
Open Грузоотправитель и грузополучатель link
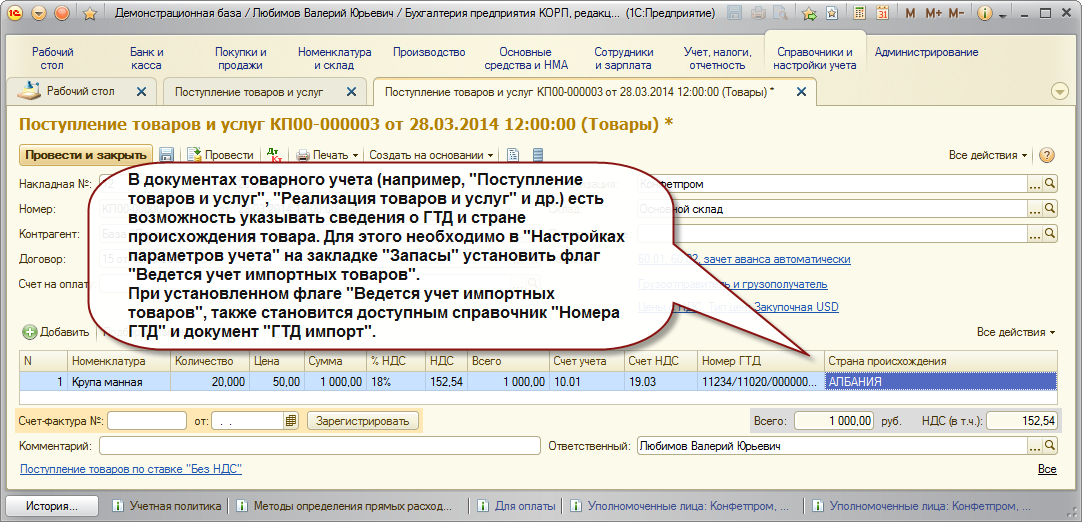(734, 284)
